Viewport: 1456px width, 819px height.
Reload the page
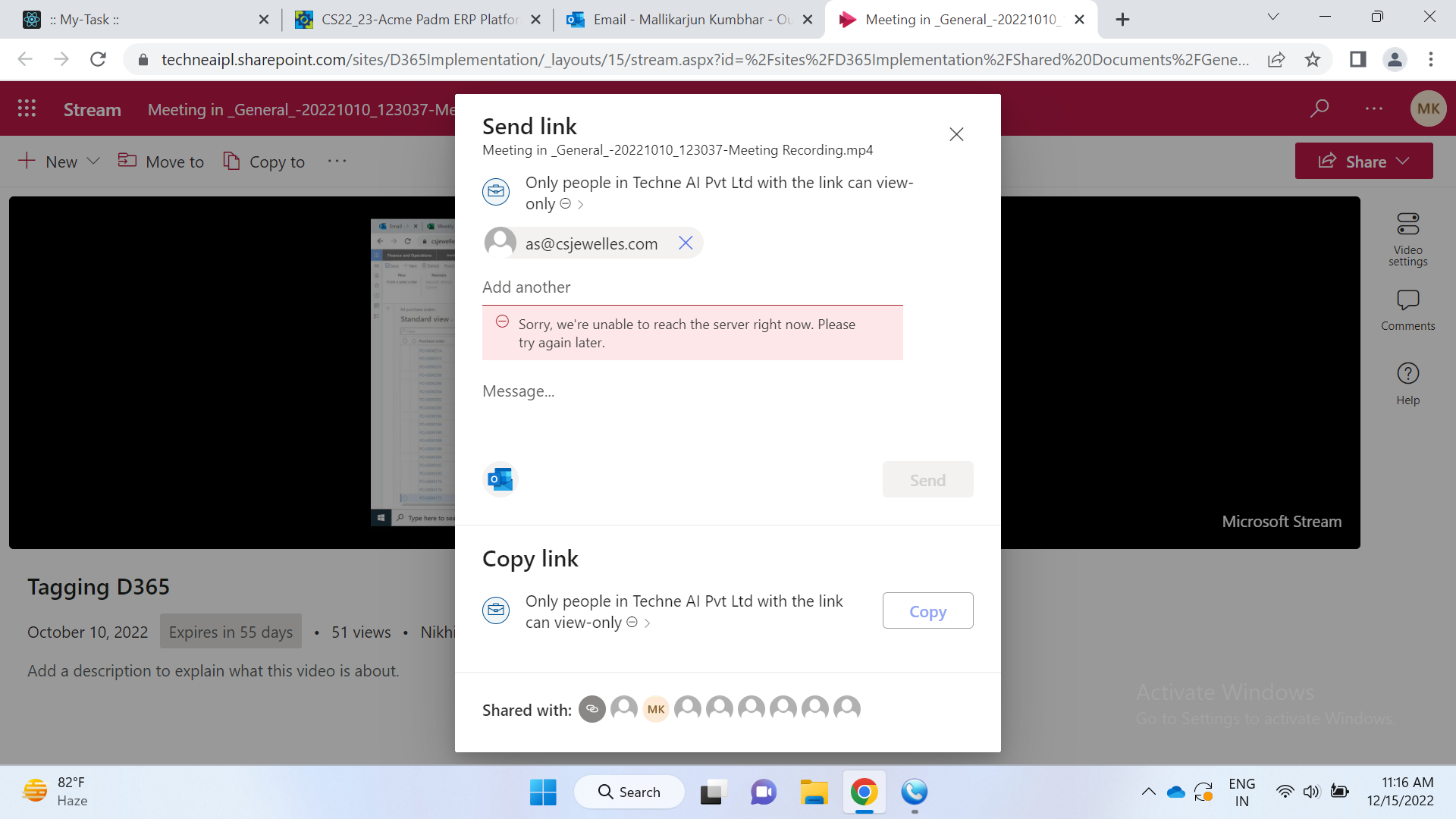pyautogui.click(x=98, y=59)
